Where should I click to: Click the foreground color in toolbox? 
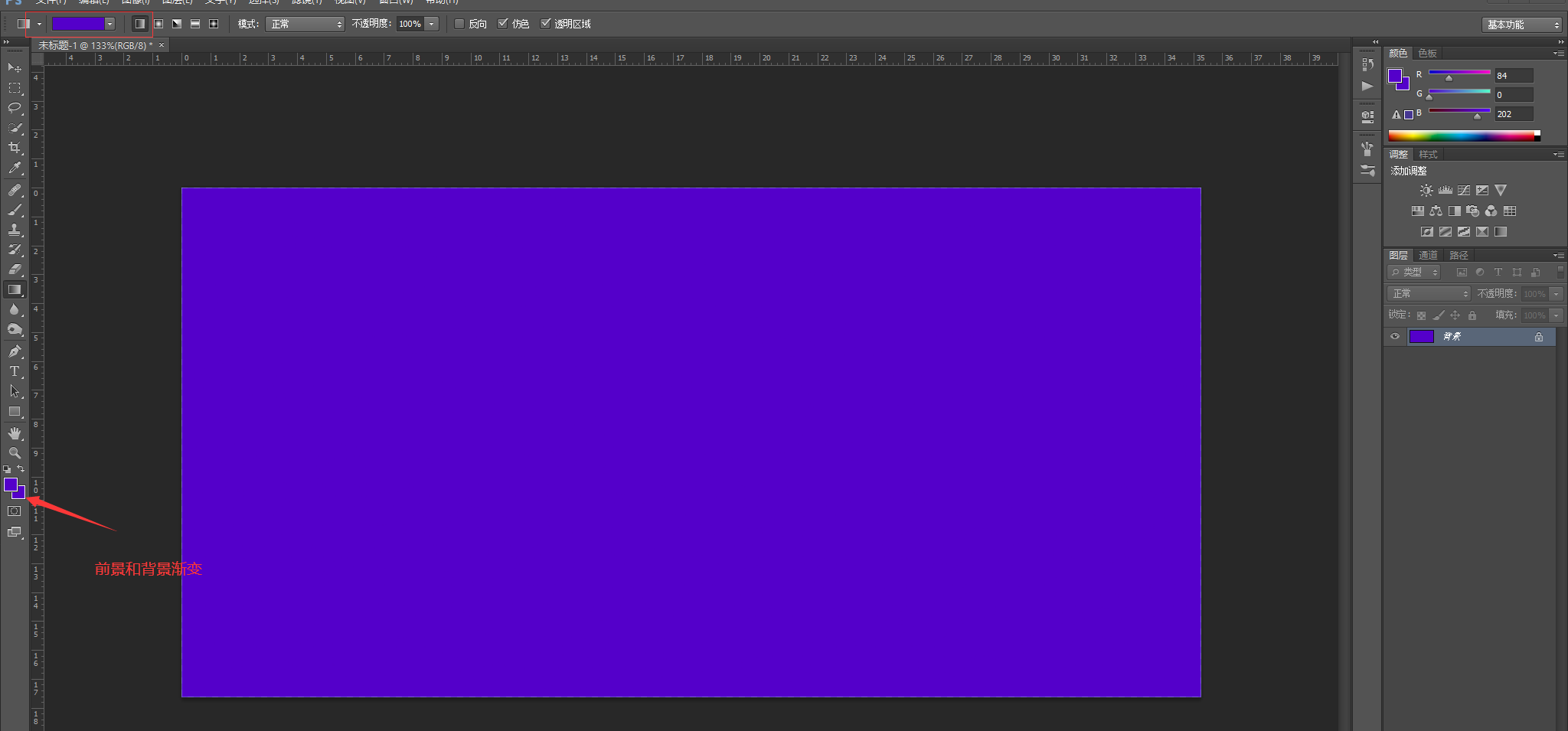(11, 485)
